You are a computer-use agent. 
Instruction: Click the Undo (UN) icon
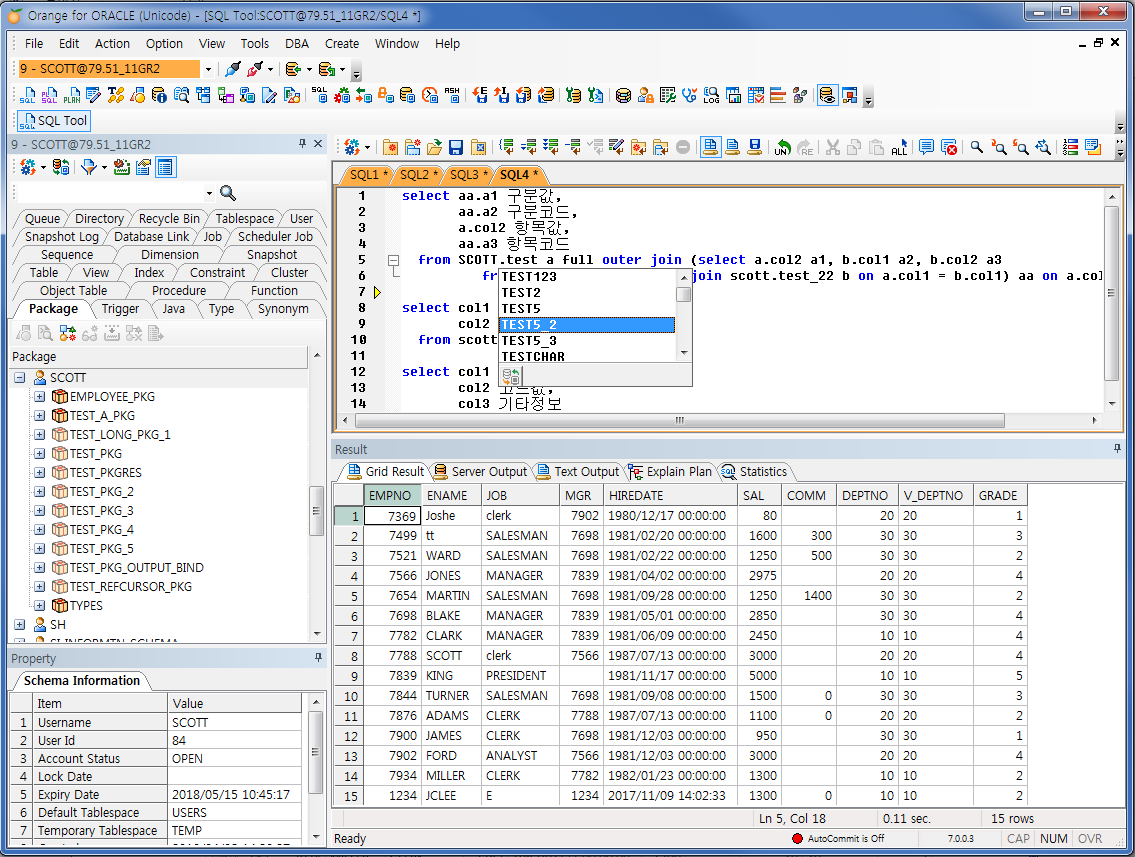[x=782, y=148]
